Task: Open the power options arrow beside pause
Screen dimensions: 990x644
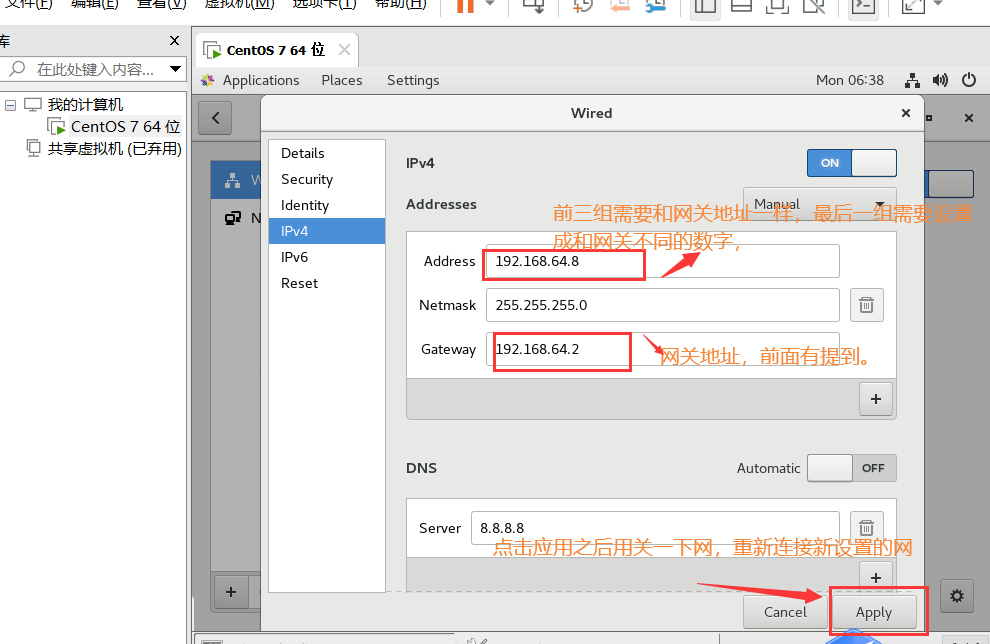Action: pyautogui.click(x=490, y=4)
